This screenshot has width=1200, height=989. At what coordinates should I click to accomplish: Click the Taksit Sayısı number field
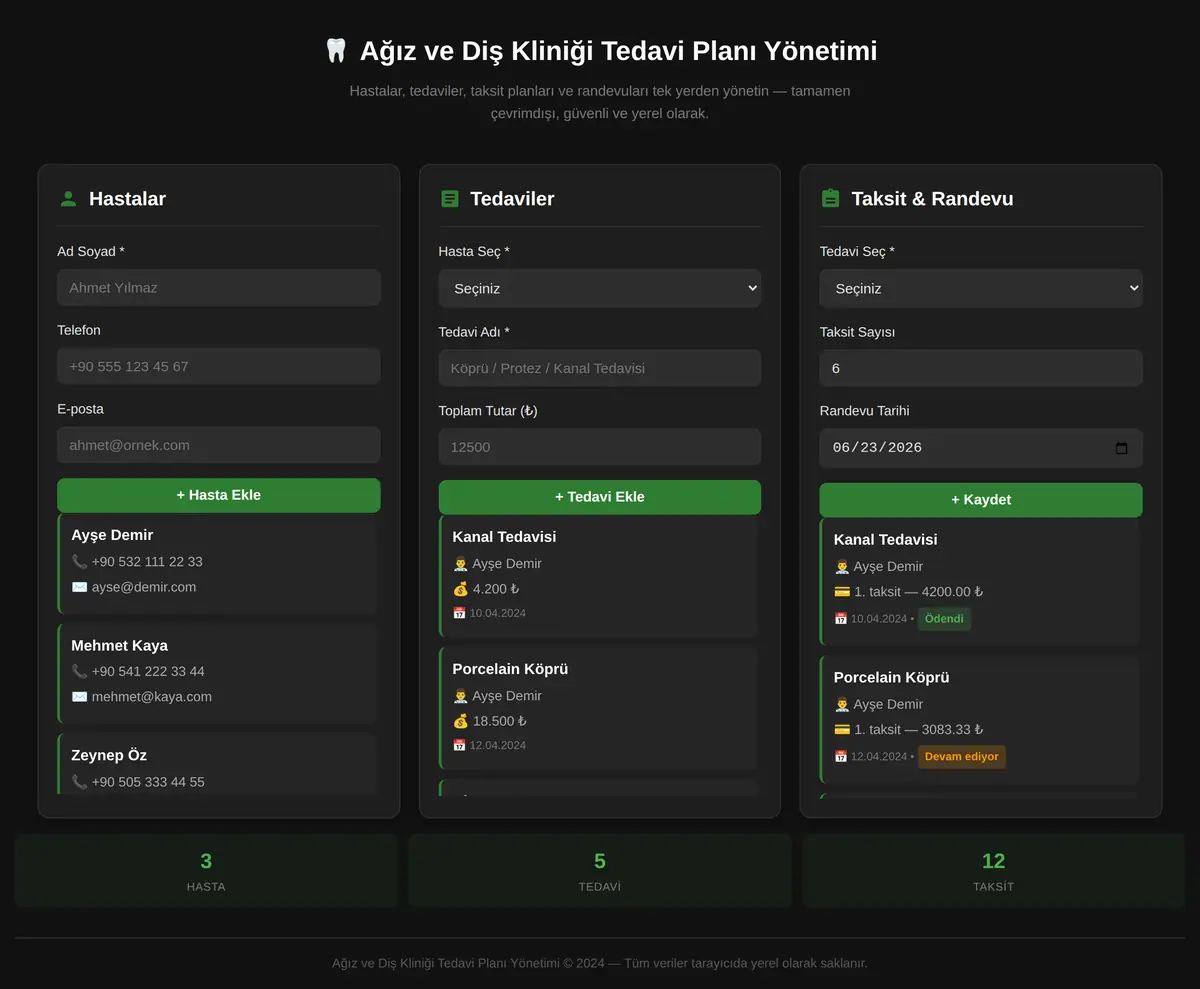pyautogui.click(x=981, y=368)
